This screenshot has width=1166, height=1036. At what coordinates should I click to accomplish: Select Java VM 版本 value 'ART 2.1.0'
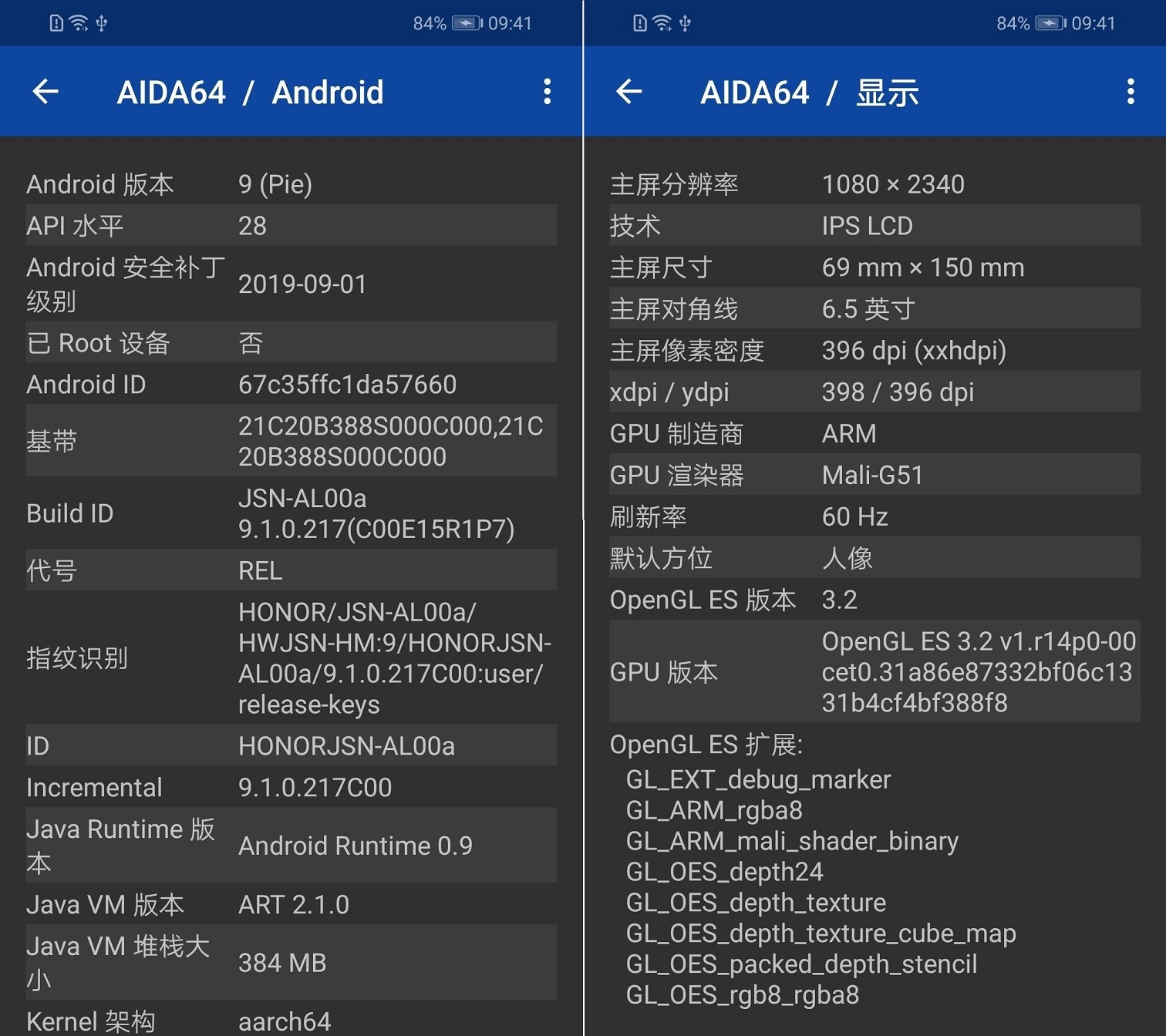pos(294,904)
